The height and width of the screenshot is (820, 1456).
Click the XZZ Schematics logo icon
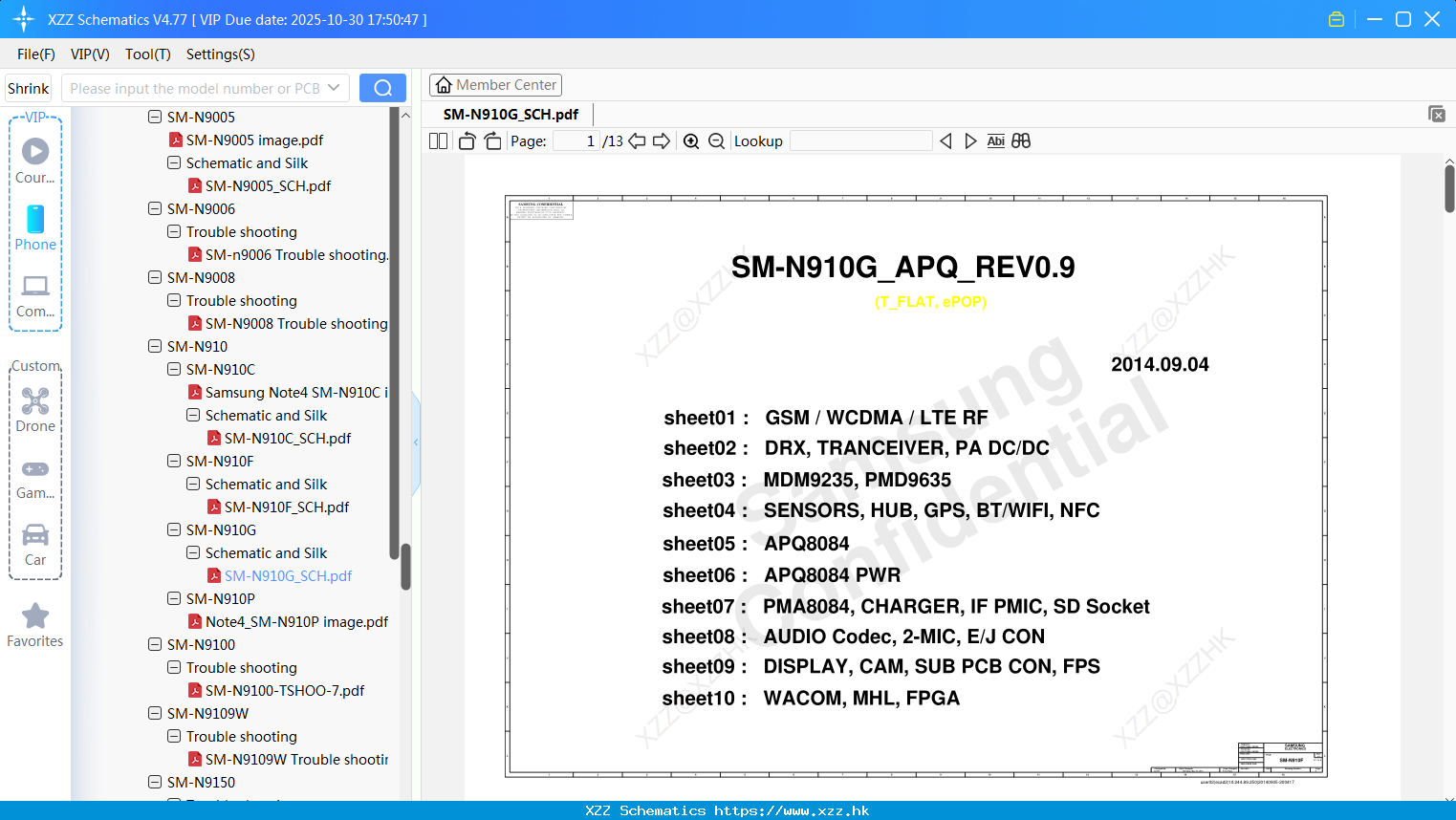24,19
